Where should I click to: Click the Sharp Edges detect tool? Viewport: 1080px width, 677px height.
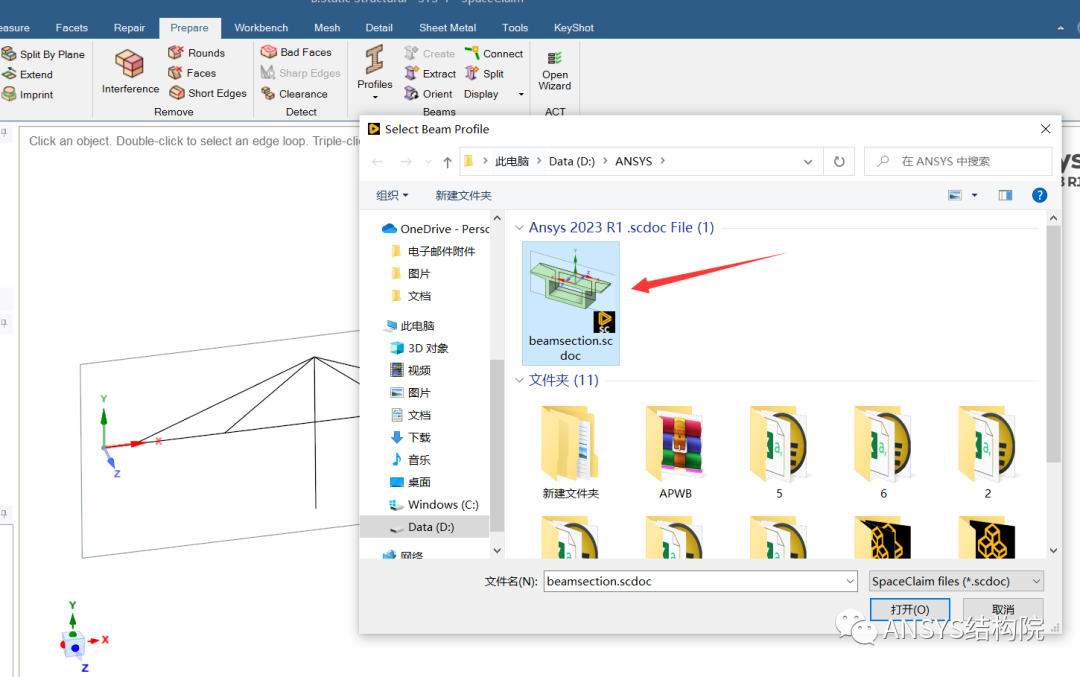click(x=301, y=72)
